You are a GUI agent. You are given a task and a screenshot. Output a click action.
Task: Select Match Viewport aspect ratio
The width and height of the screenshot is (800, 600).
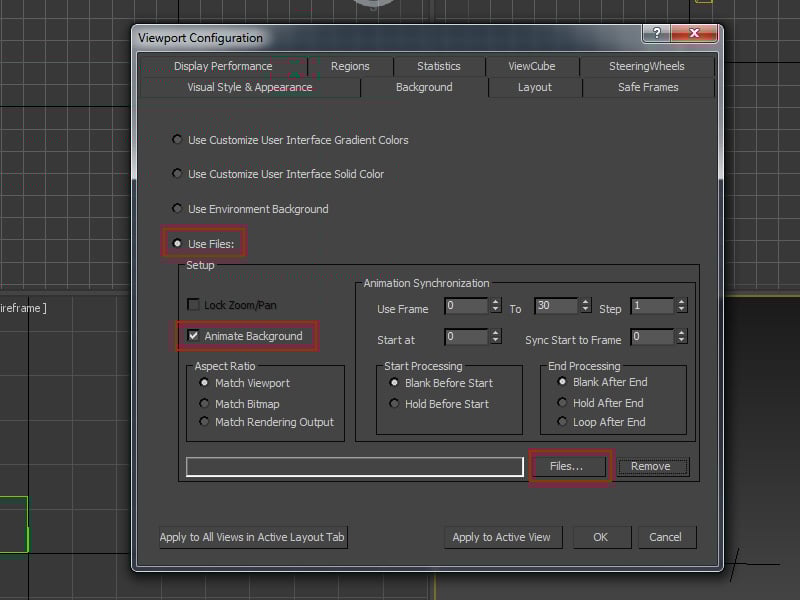(x=204, y=382)
